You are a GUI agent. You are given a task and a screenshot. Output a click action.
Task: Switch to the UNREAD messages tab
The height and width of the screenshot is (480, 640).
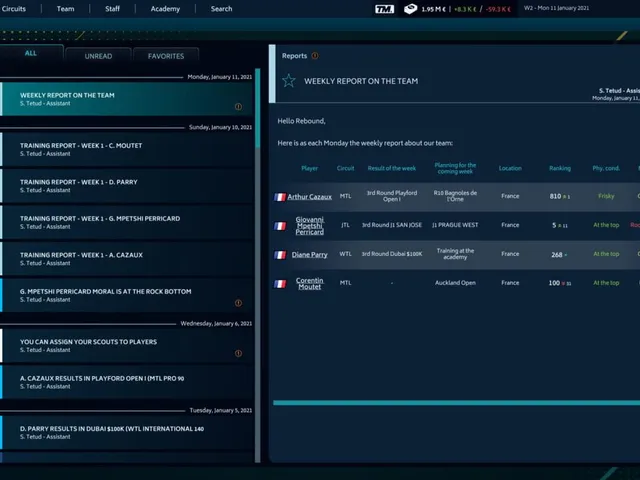(98, 56)
